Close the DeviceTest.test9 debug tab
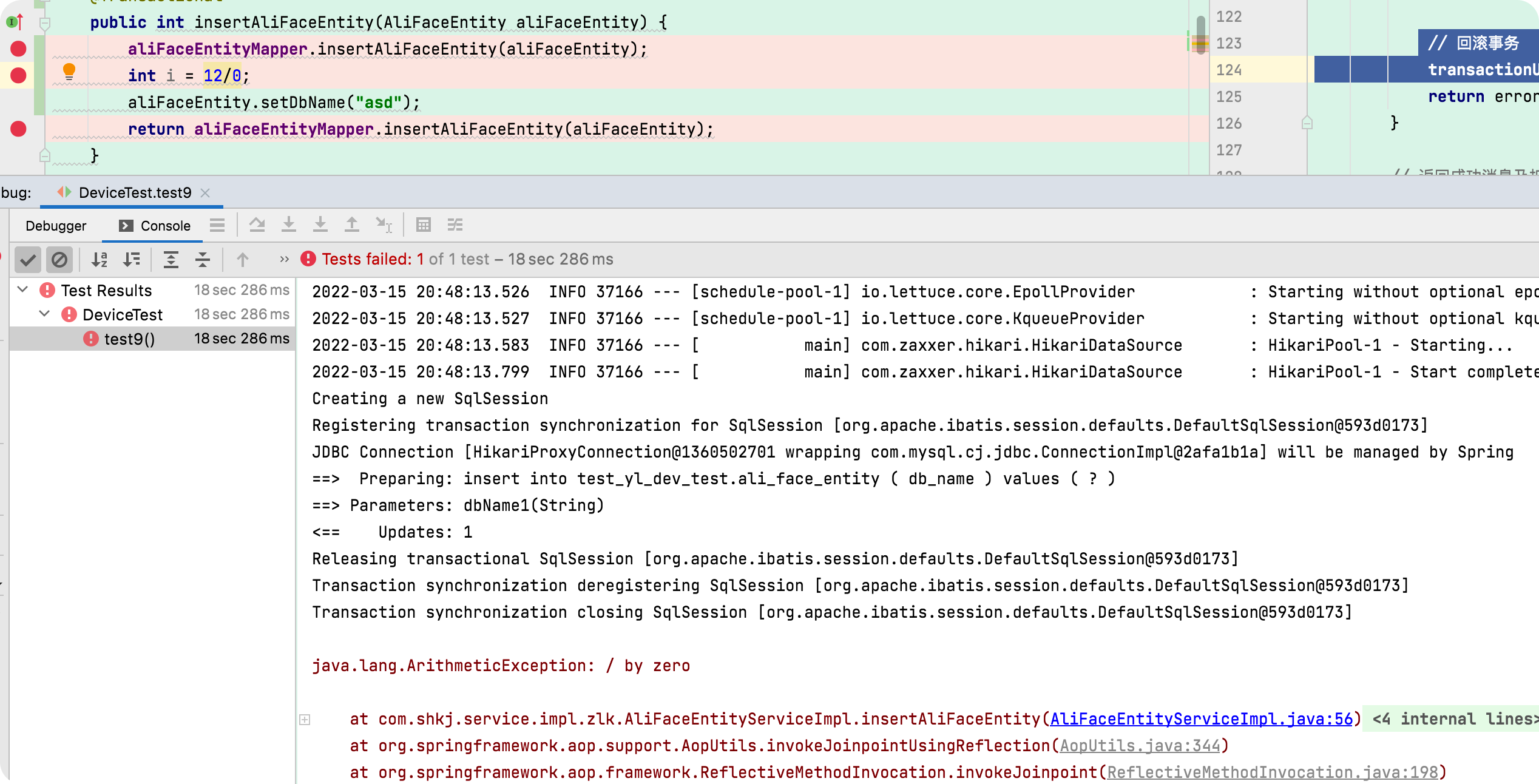The height and width of the screenshot is (784, 1539). [206, 193]
